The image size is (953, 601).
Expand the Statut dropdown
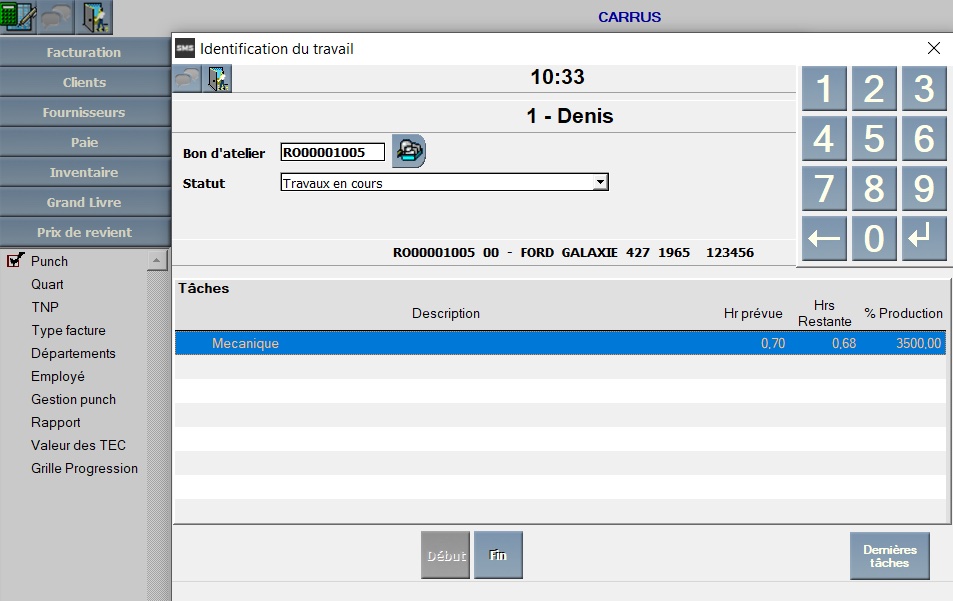click(x=600, y=182)
